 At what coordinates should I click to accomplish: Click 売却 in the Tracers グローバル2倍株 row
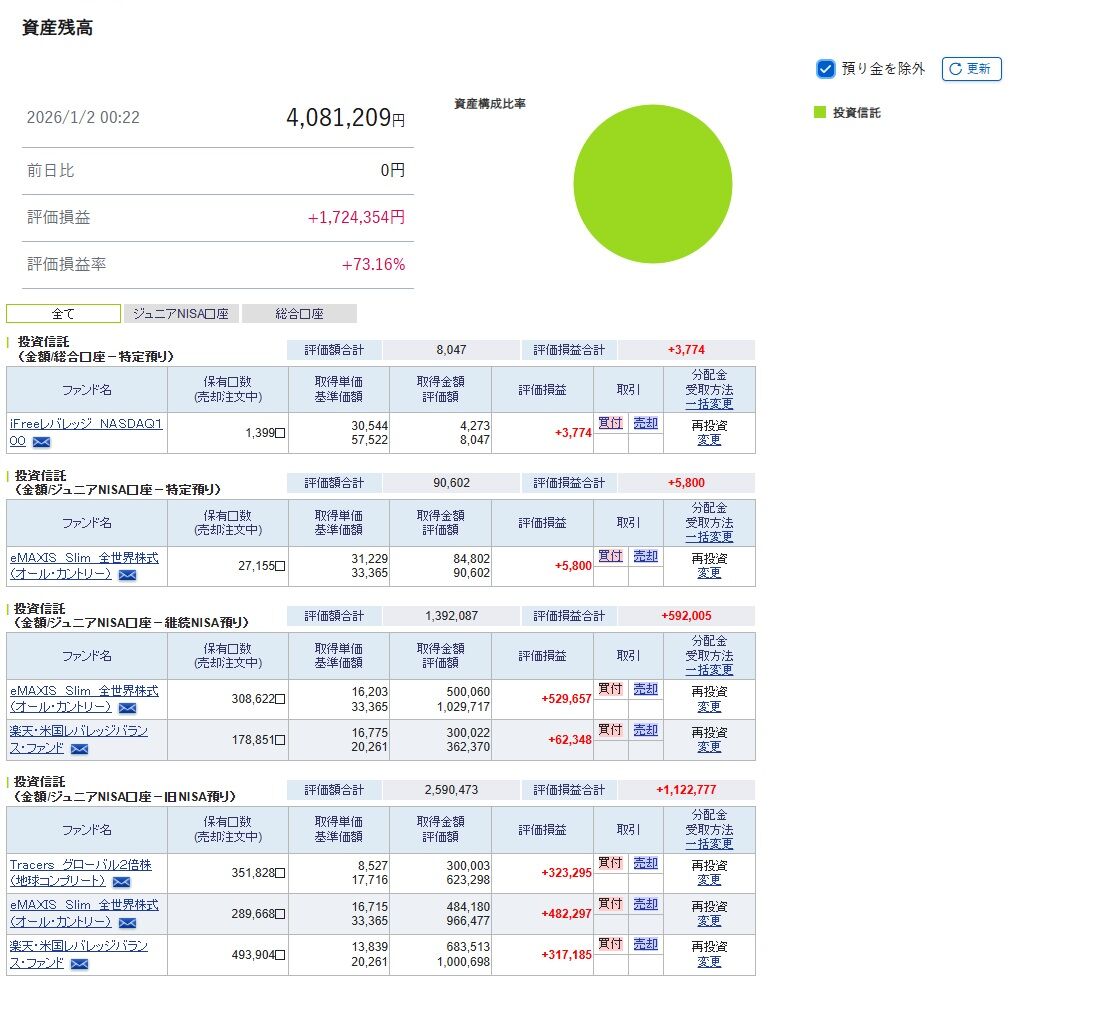(646, 863)
